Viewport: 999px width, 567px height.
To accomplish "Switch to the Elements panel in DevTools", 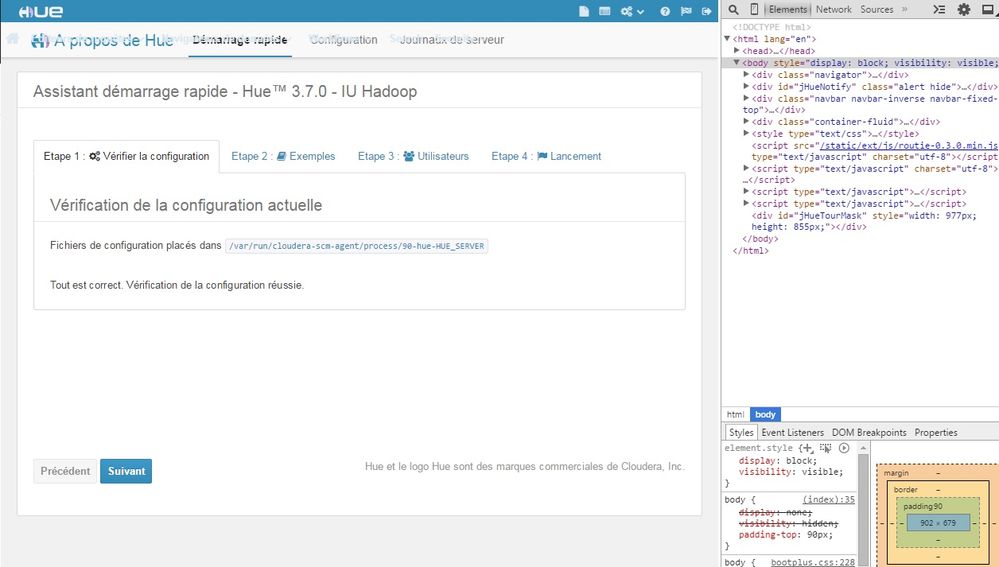I will pos(787,10).
